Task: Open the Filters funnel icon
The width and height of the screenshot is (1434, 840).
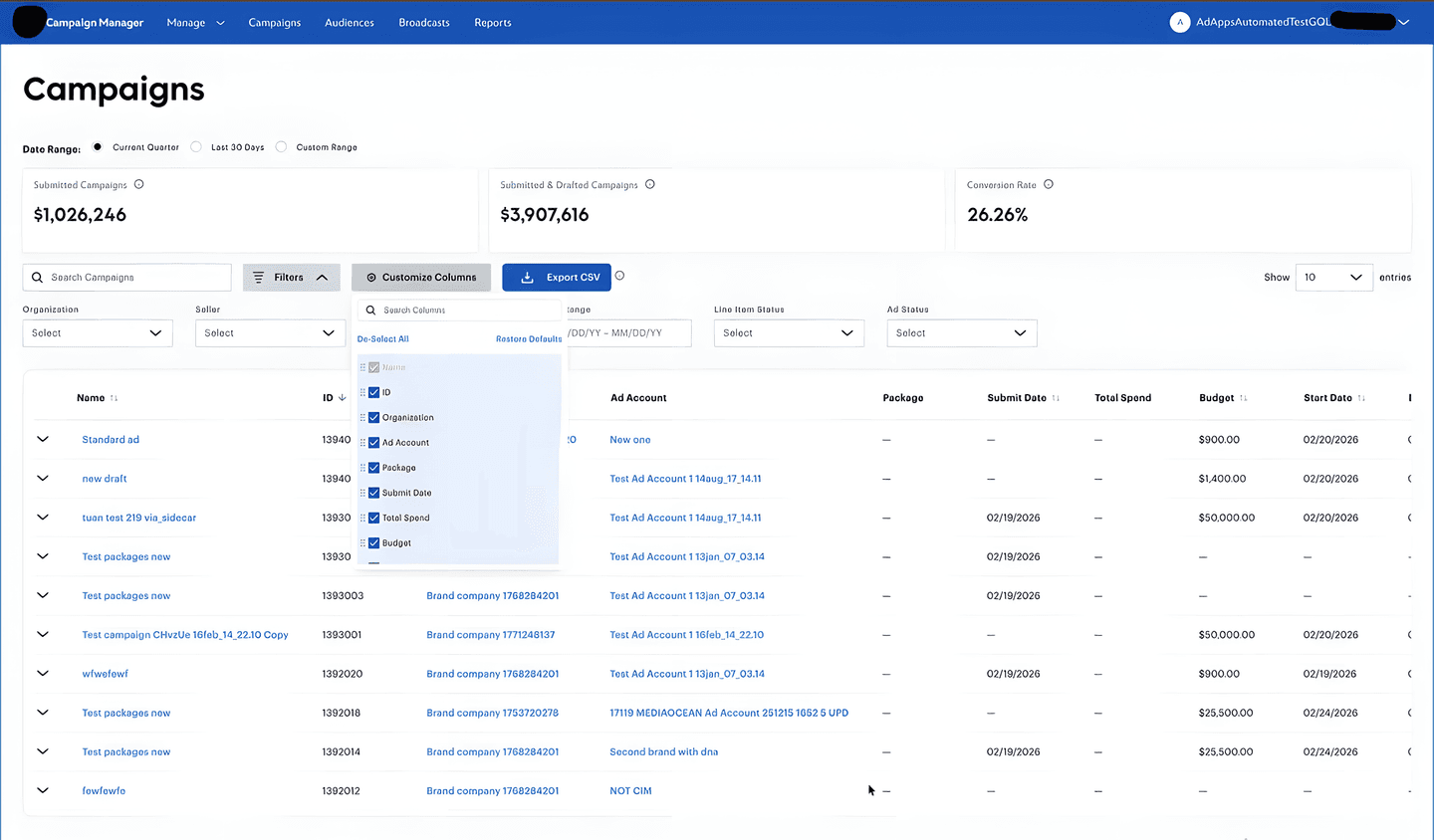Action: pos(261,277)
